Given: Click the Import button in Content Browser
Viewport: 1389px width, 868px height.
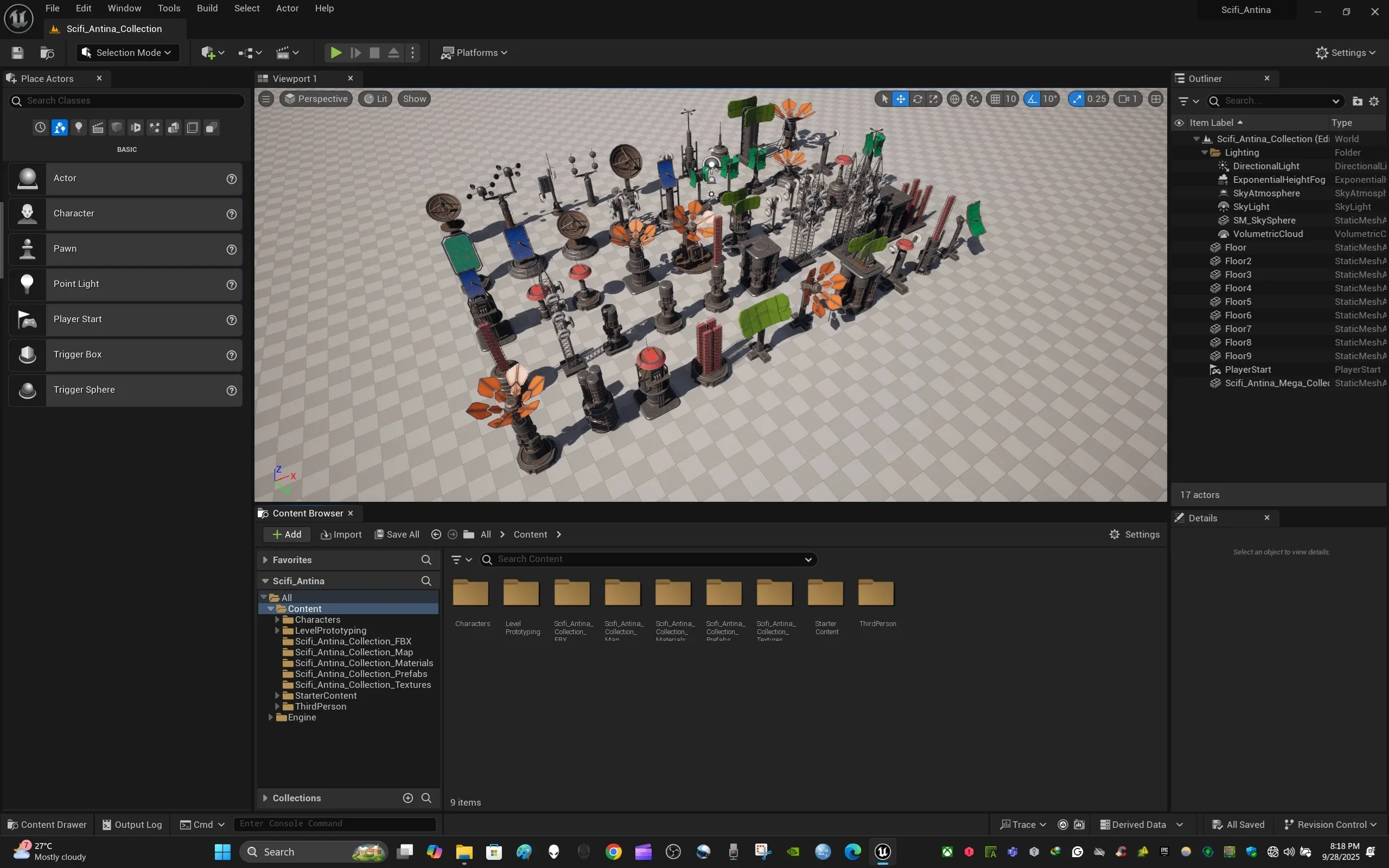Looking at the screenshot, I should pyautogui.click(x=341, y=534).
